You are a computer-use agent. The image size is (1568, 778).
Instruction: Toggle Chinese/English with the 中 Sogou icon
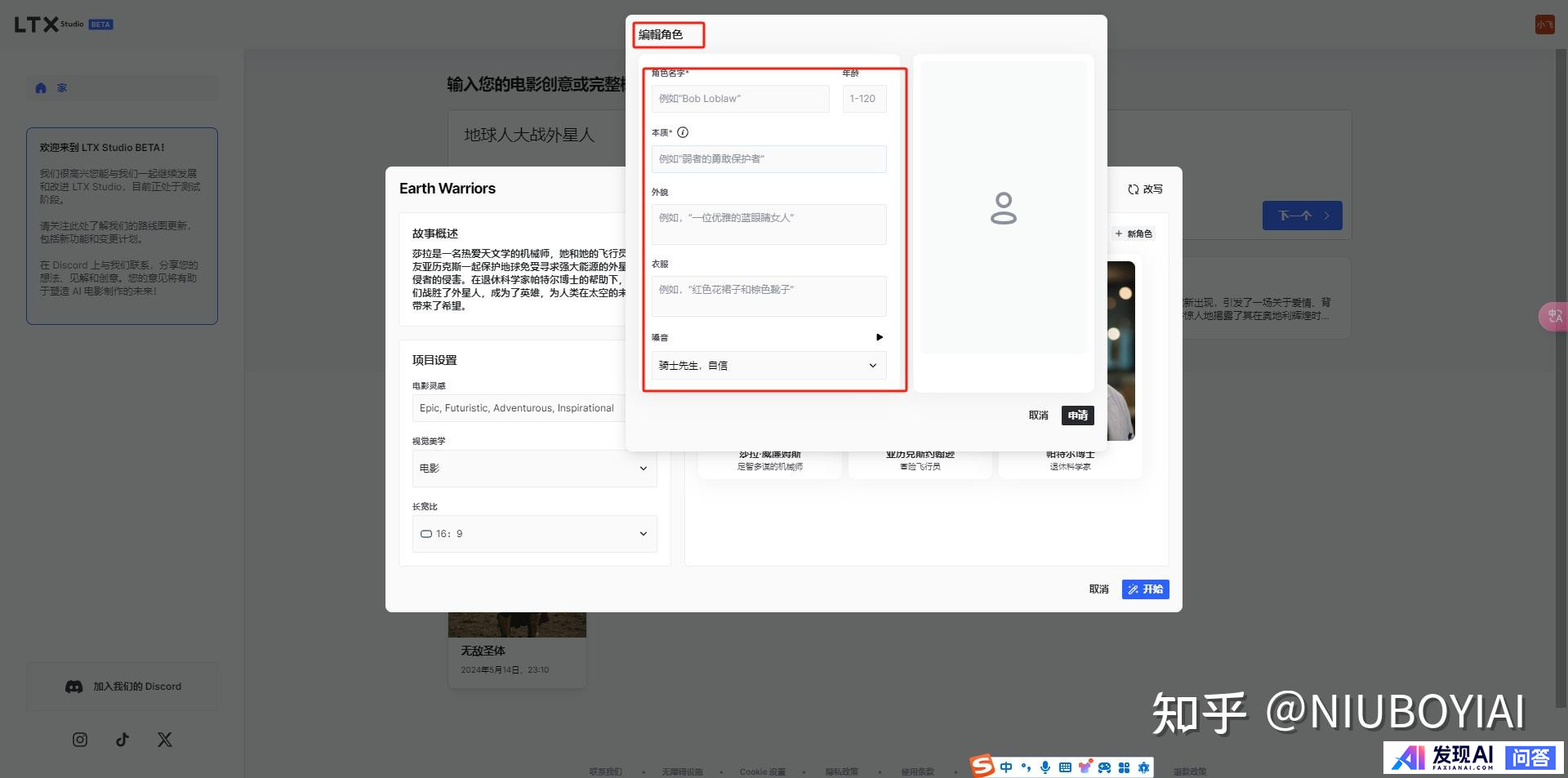pyautogui.click(x=1006, y=767)
